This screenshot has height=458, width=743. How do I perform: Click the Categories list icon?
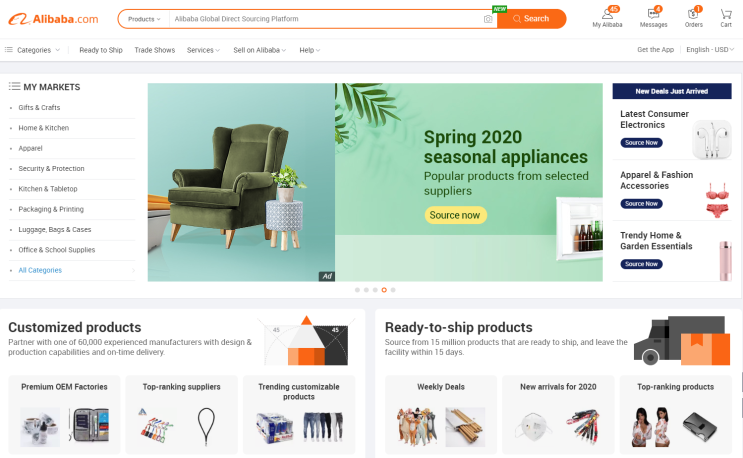[9, 50]
